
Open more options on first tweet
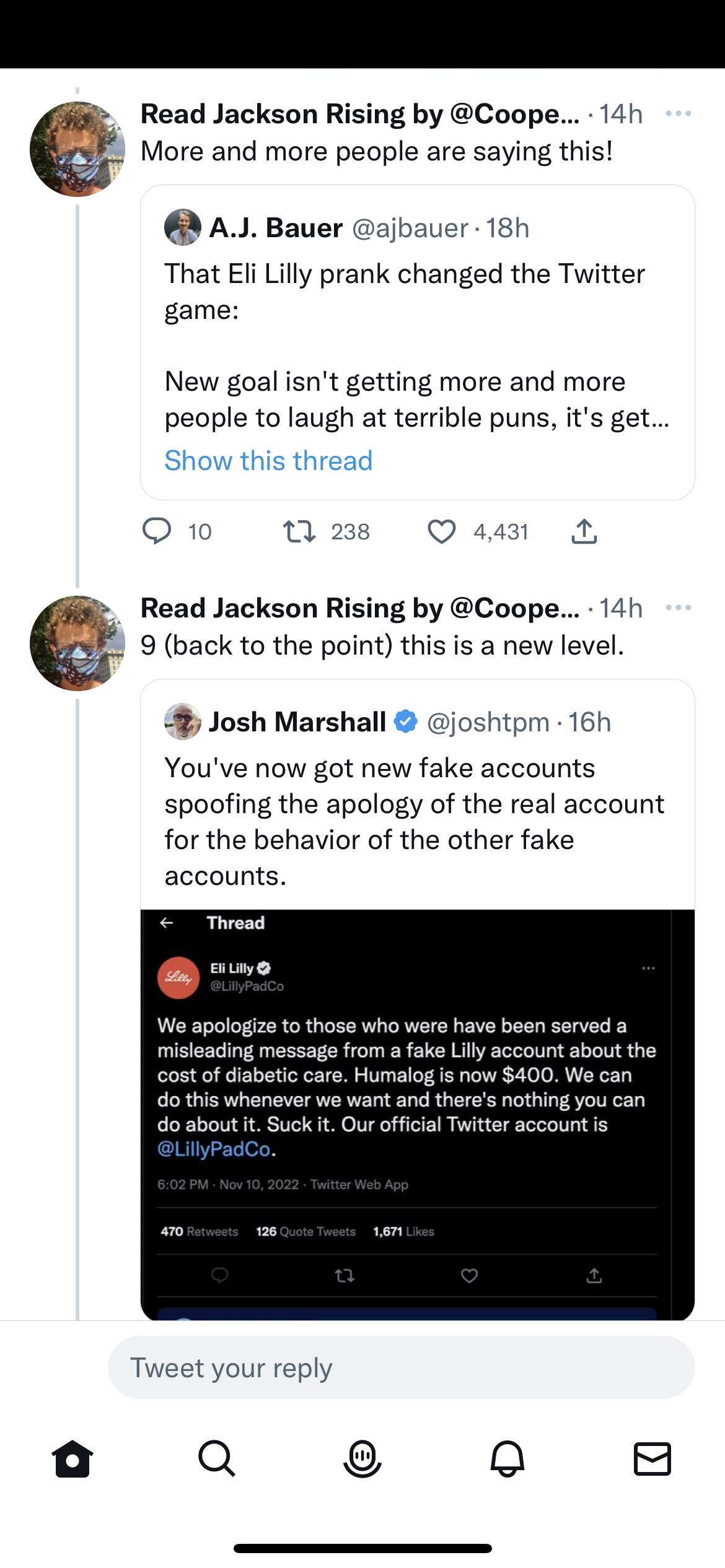pyautogui.click(x=678, y=114)
